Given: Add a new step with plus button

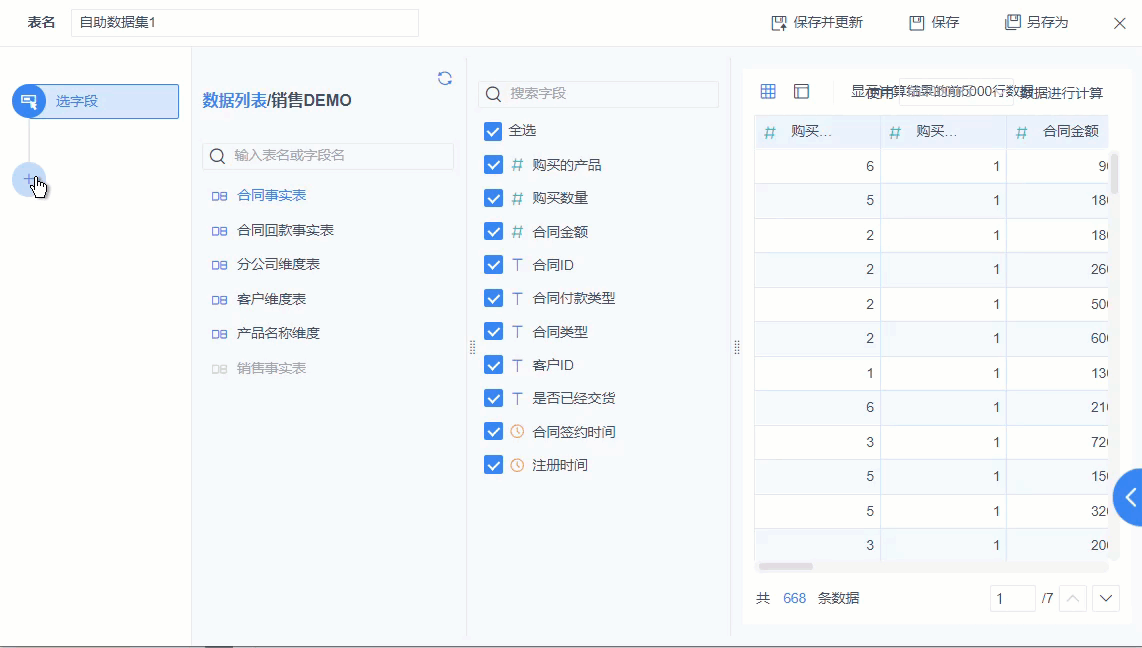Looking at the screenshot, I should (x=29, y=180).
